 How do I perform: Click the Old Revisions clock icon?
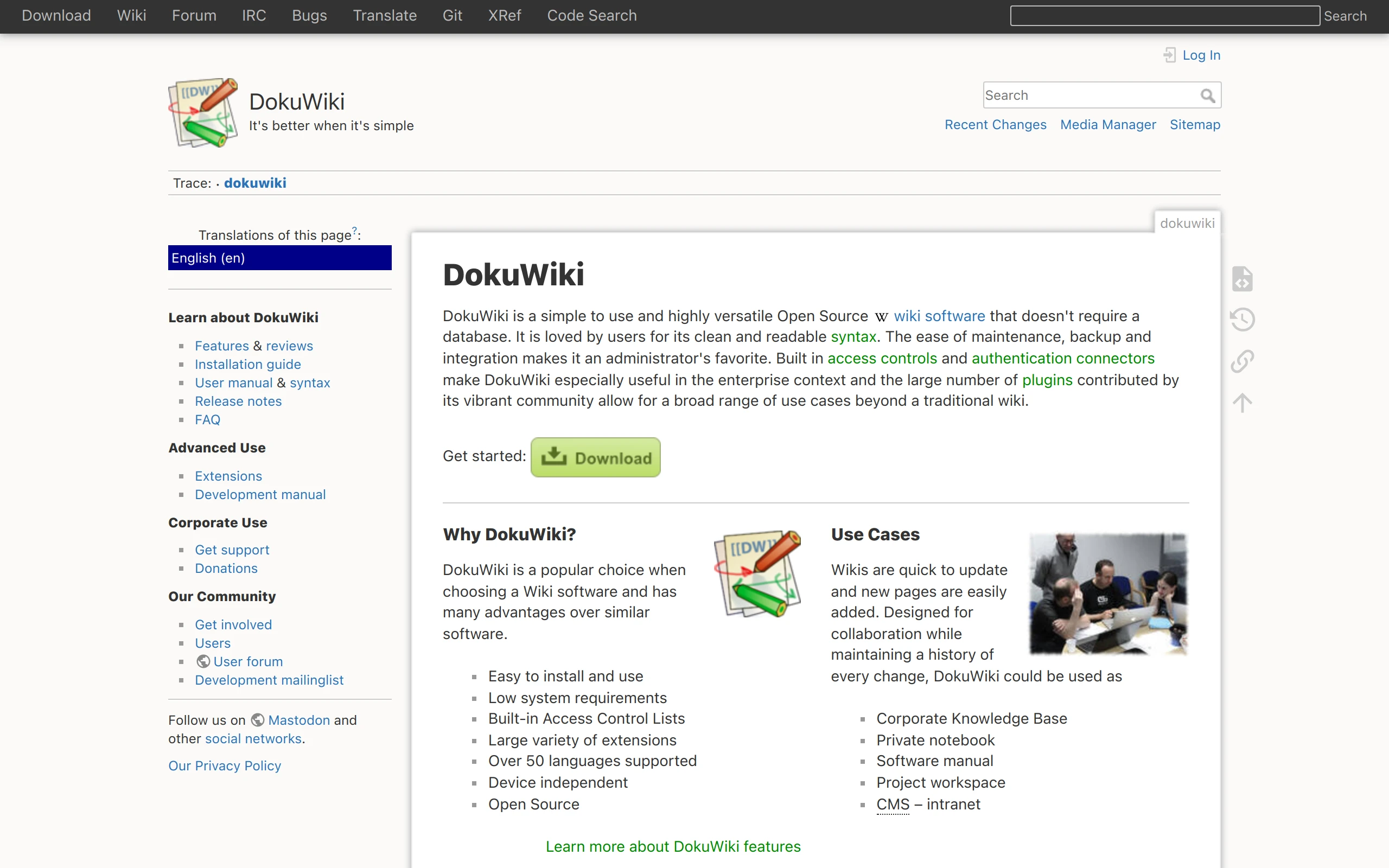1243,319
